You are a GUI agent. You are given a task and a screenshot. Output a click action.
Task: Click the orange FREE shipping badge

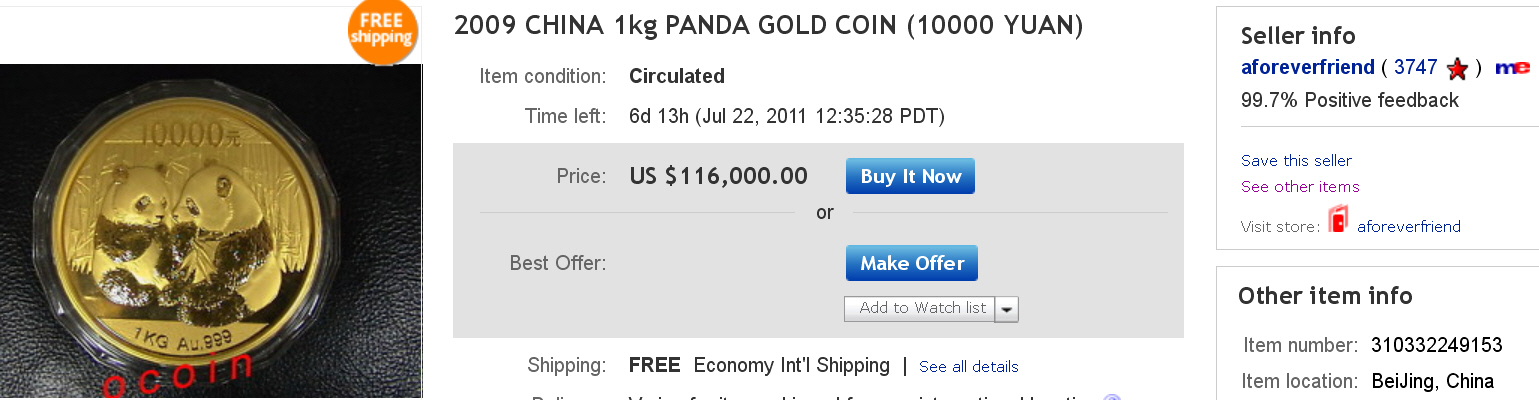tap(382, 30)
